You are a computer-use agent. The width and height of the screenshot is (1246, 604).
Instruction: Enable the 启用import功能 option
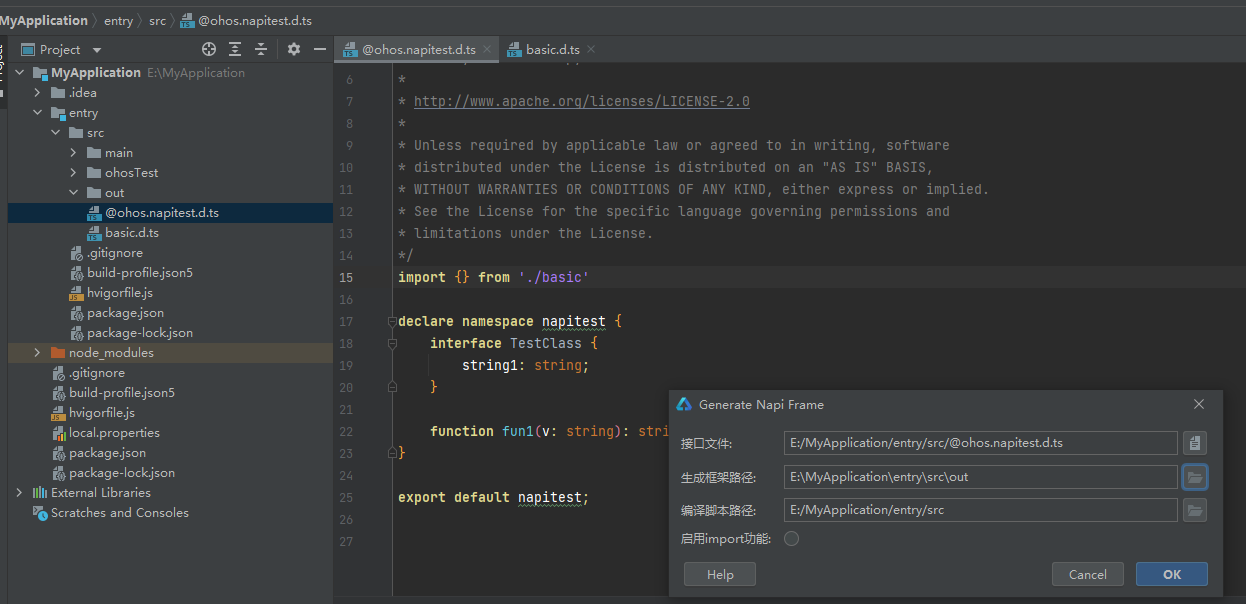point(791,539)
